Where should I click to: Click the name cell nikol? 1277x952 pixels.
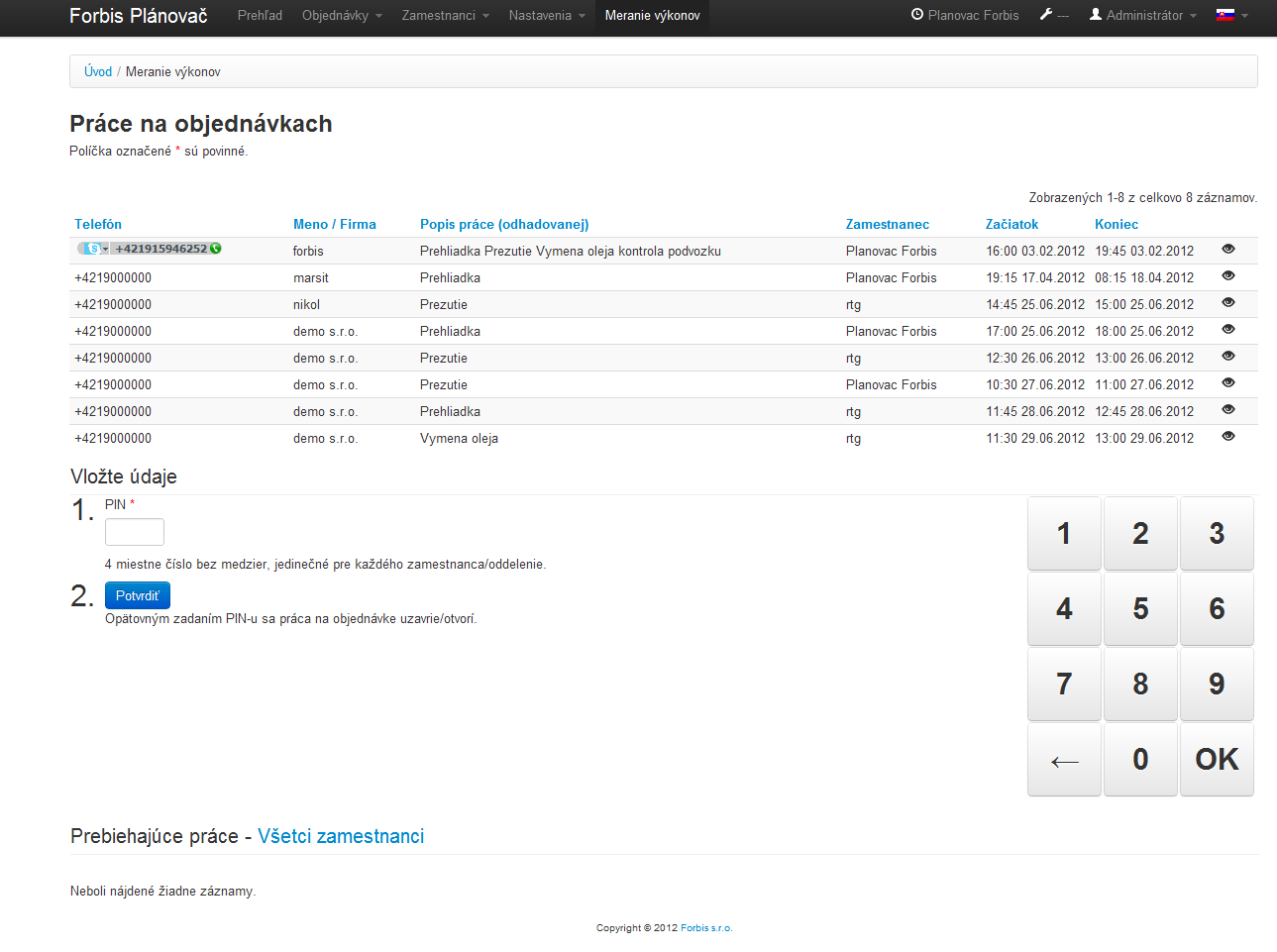coord(307,304)
